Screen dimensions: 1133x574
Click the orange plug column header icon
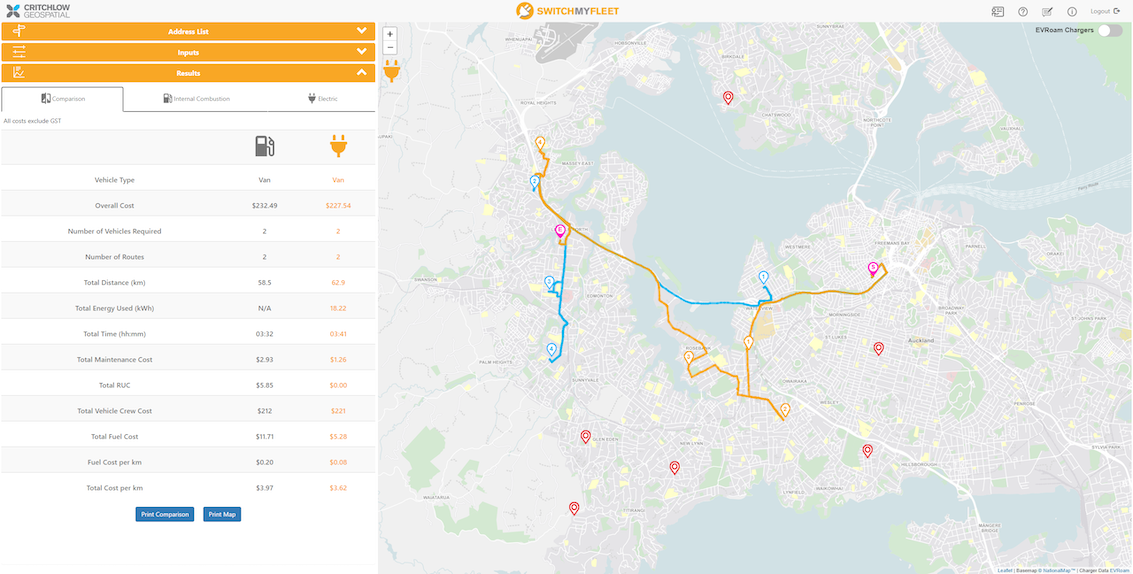click(338, 146)
